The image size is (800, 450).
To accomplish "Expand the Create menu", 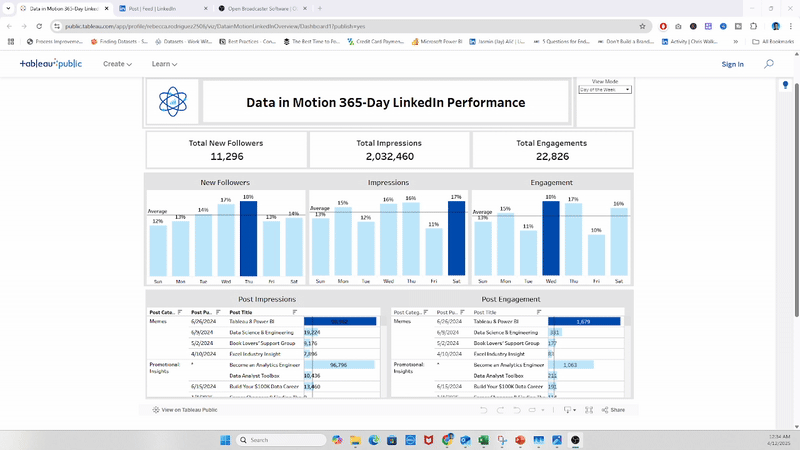I will [117, 64].
